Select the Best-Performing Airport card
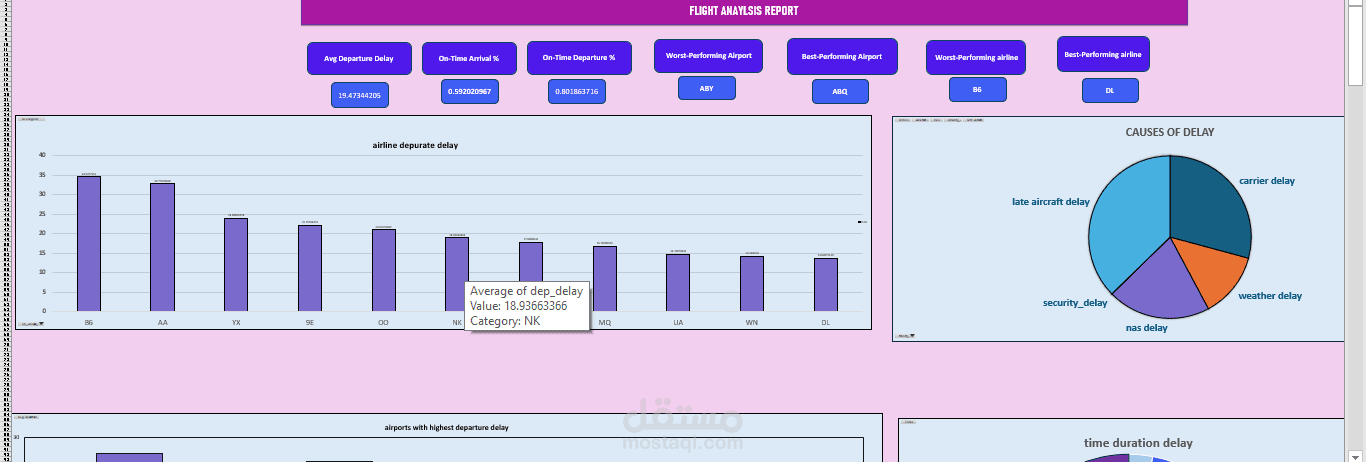1366x462 pixels. [842, 56]
